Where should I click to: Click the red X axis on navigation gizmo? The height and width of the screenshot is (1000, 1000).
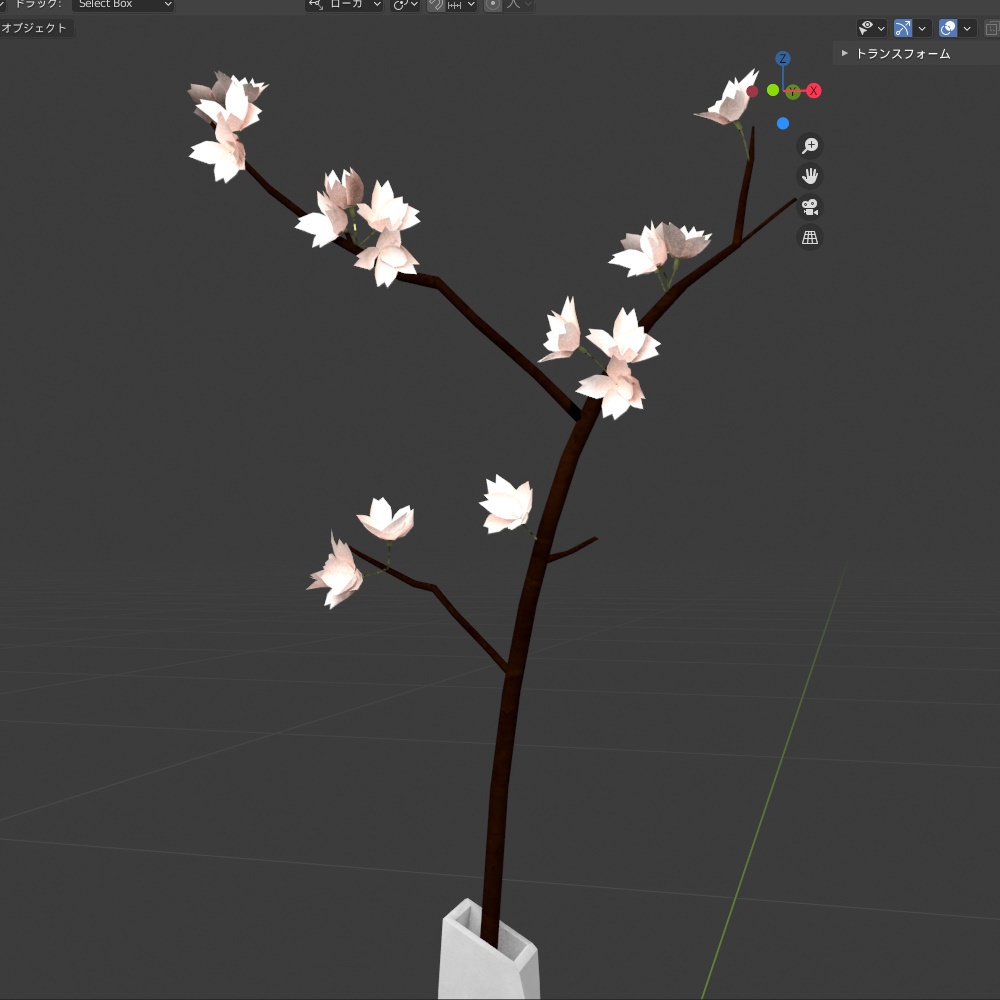click(814, 90)
